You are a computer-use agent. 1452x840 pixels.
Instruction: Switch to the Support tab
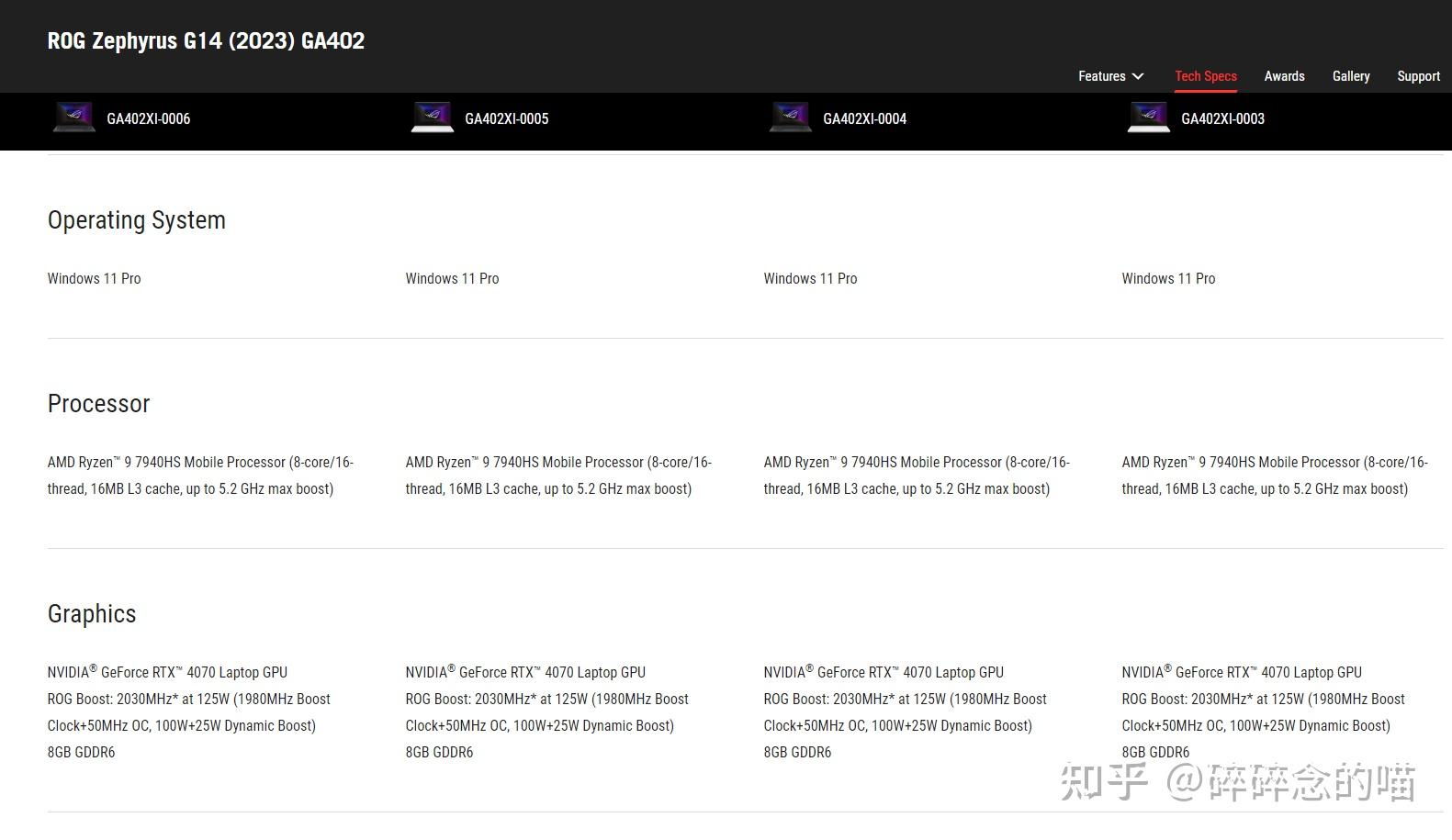tap(1418, 76)
